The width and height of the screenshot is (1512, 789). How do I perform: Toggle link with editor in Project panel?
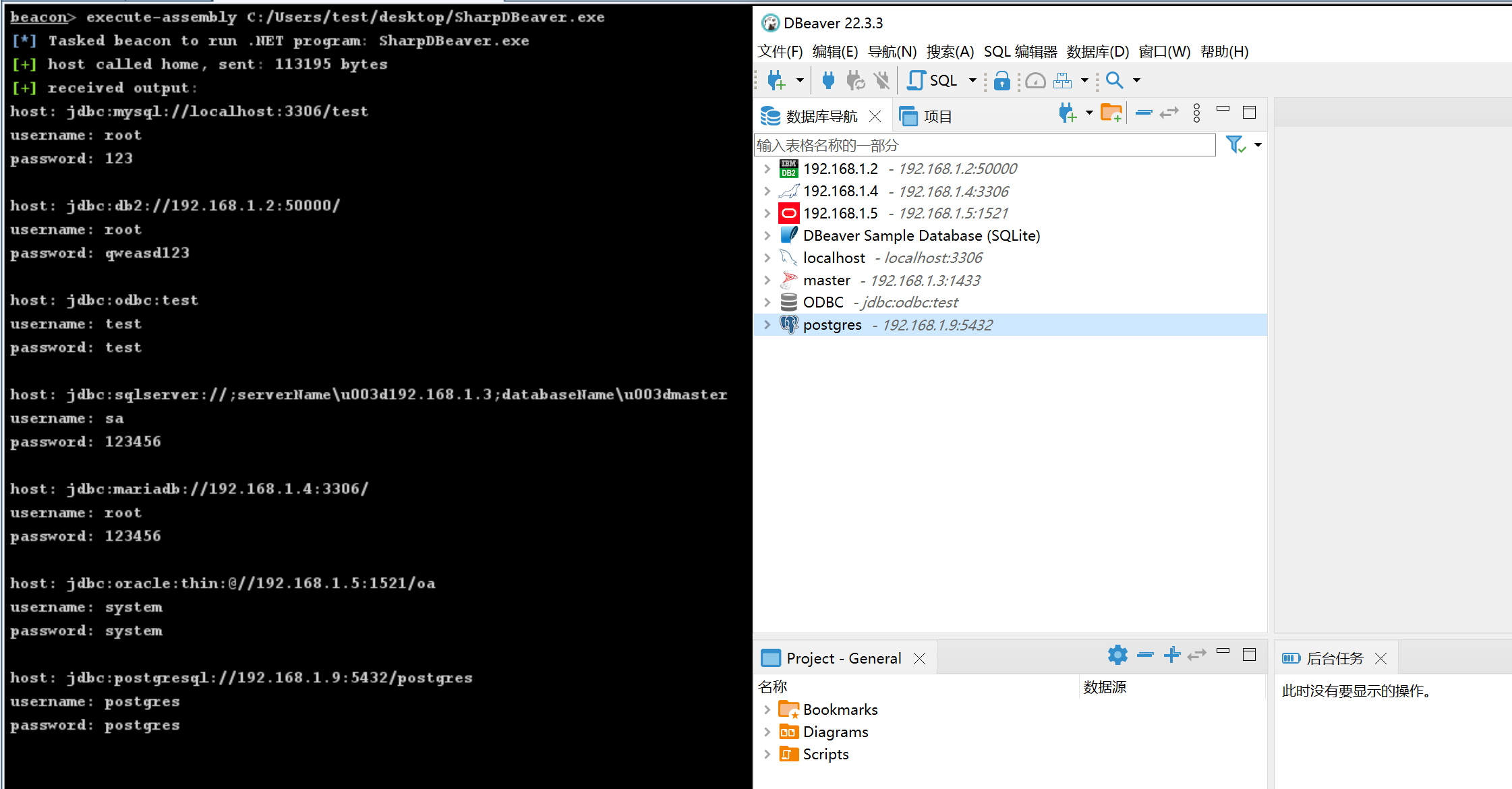pyautogui.click(x=1197, y=655)
